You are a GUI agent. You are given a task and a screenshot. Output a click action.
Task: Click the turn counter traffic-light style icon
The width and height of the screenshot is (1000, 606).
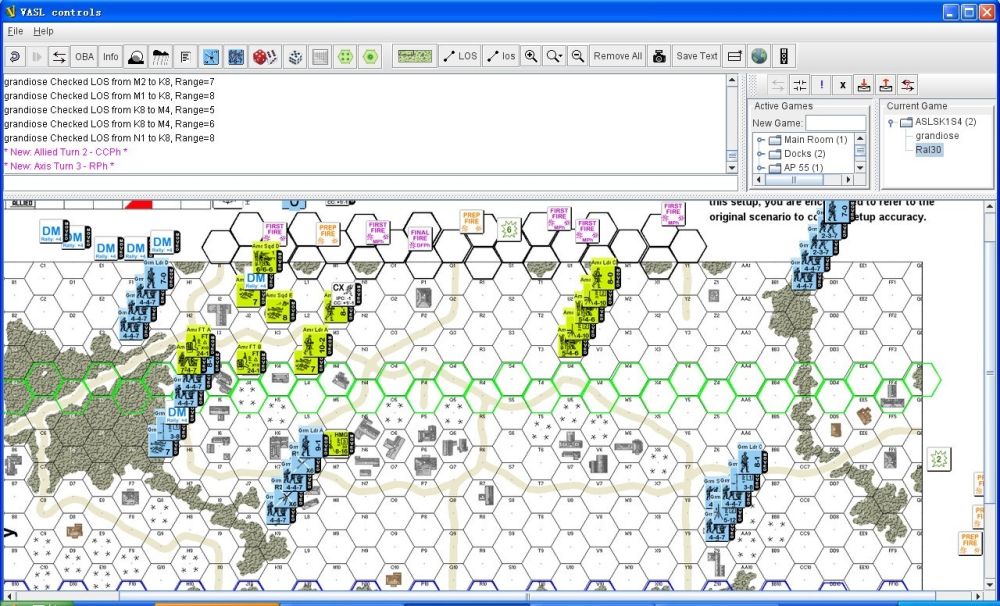pyautogui.click(x=784, y=56)
